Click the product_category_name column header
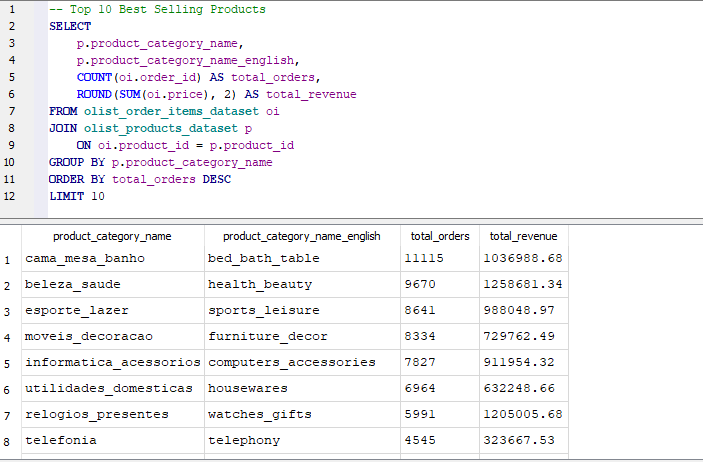 point(113,236)
